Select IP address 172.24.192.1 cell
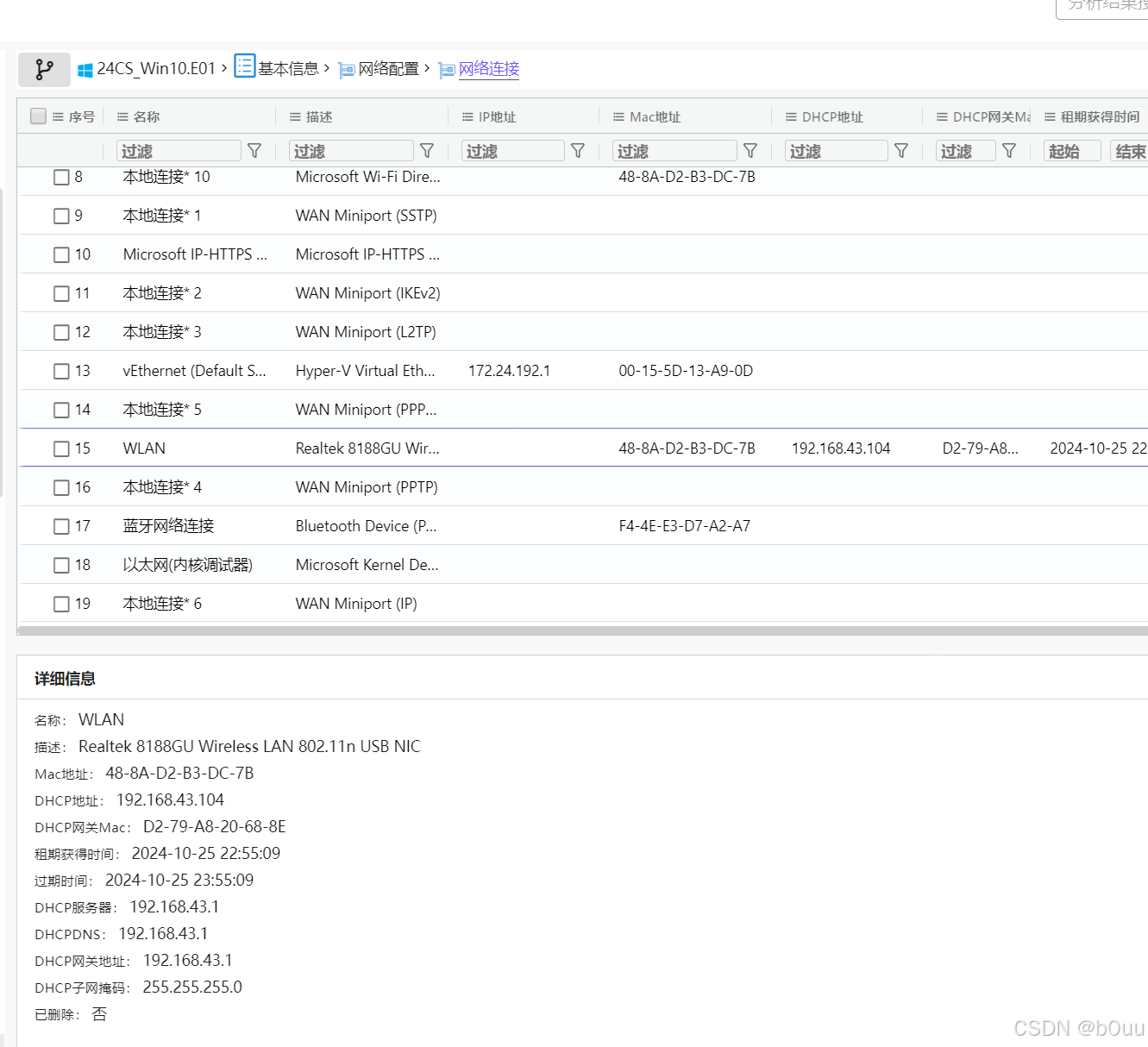This screenshot has height=1047, width=1148. [x=509, y=371]
